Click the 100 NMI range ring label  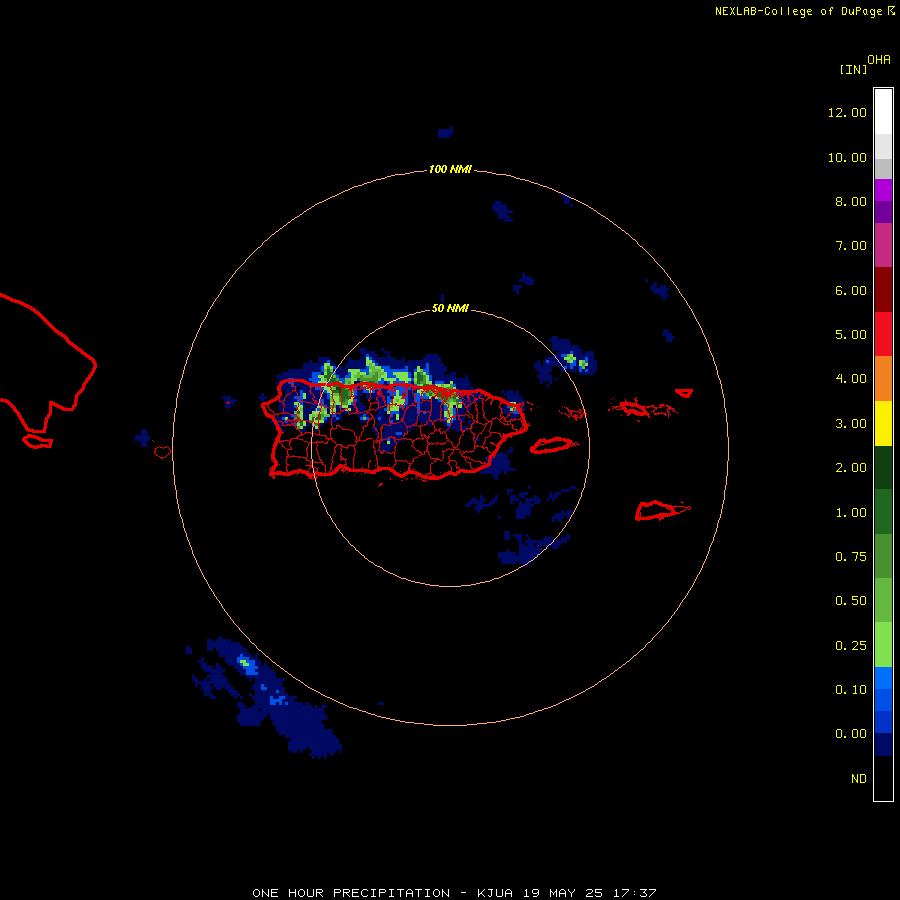(x=450, y=169)
